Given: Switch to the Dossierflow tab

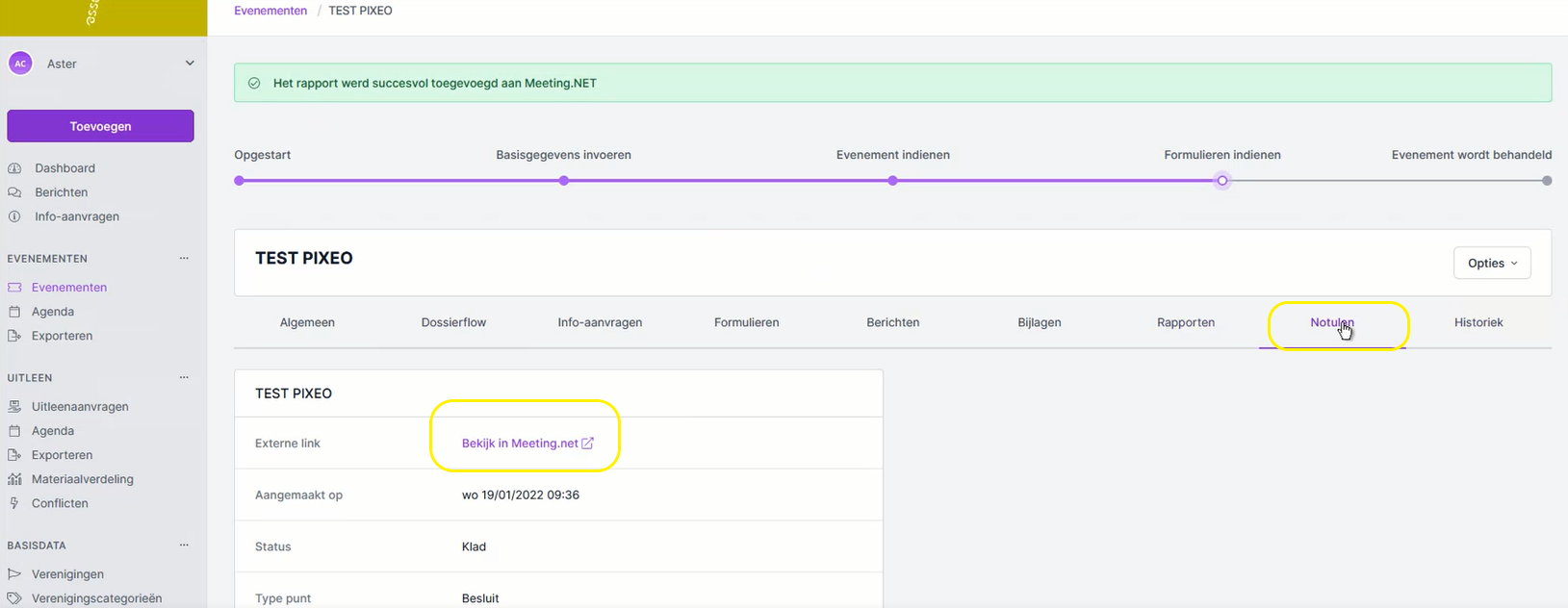Looking at the screenshot, I should point(453,323).
